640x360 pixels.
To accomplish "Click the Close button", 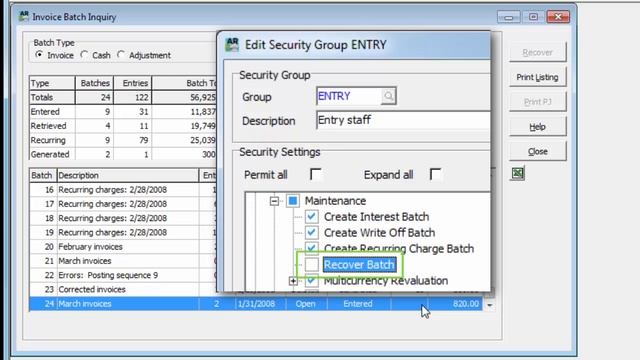I will tap(537, 151).
